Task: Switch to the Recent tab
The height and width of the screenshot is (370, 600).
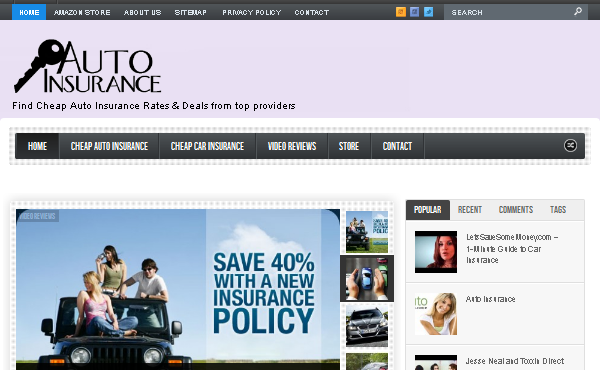Action: [x=470, y=210]
